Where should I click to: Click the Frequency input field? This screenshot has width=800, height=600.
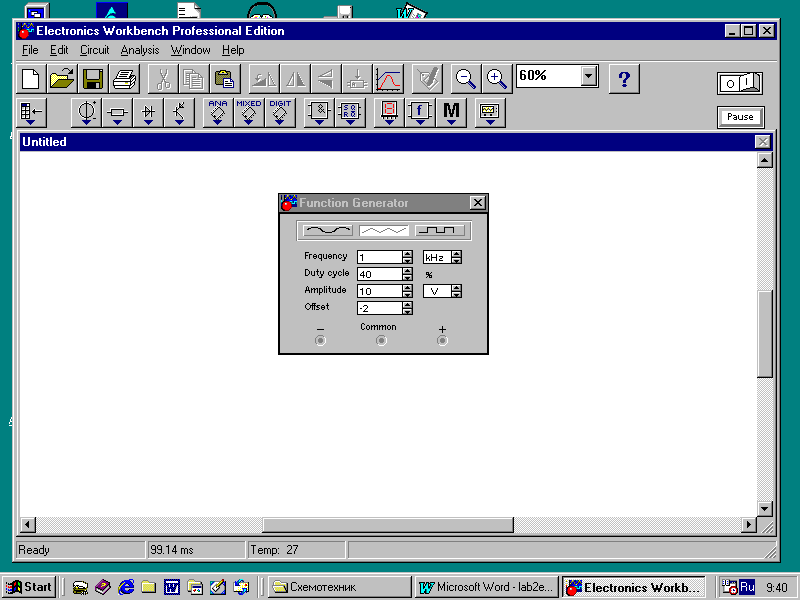coord(380,257)
